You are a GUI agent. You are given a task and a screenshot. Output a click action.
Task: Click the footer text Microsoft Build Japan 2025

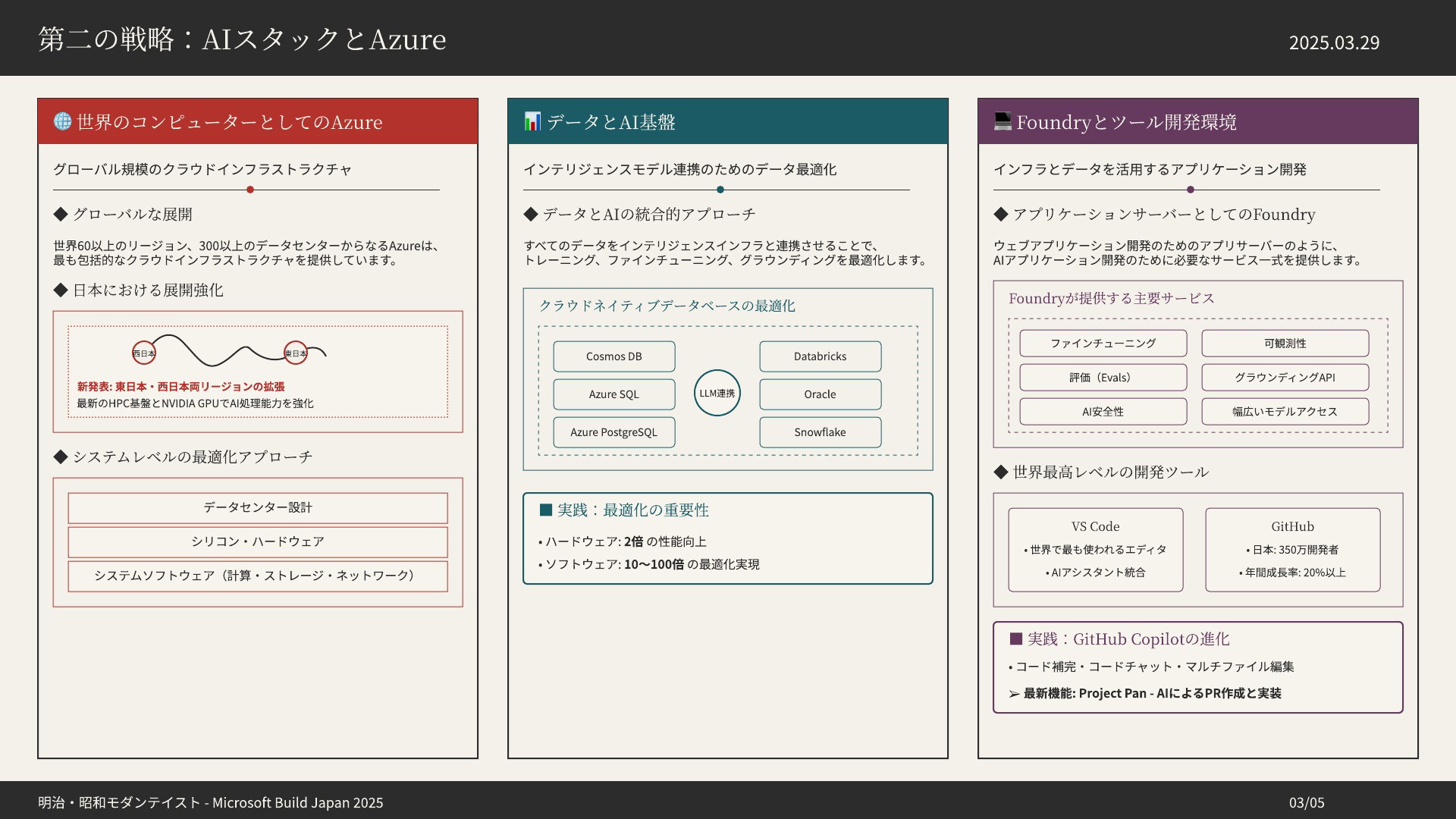point(298,802)
